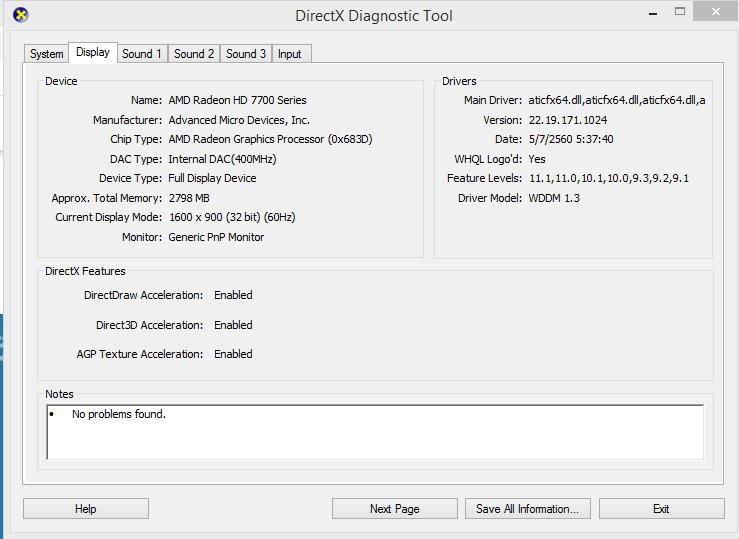This screenshot has height=539, width=739.
Task: Click the 'Current Display Mode:' label
Action: [109, 217]
